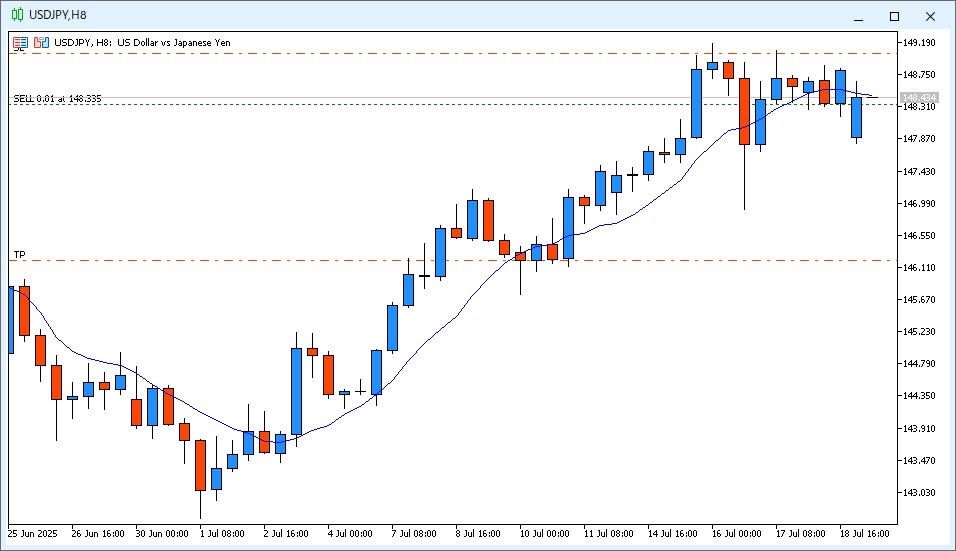Click the 143.030 price scale label
This screenshot has width=956, height=551.
[x=919, y=492]
